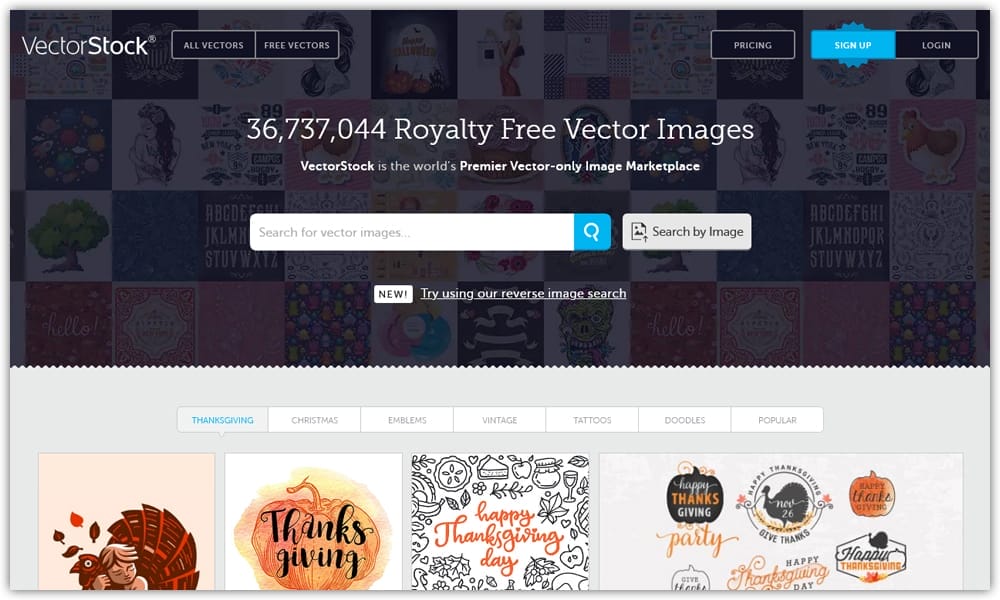
Task: Click the NEW! badge label
Action: coord(393,294)
